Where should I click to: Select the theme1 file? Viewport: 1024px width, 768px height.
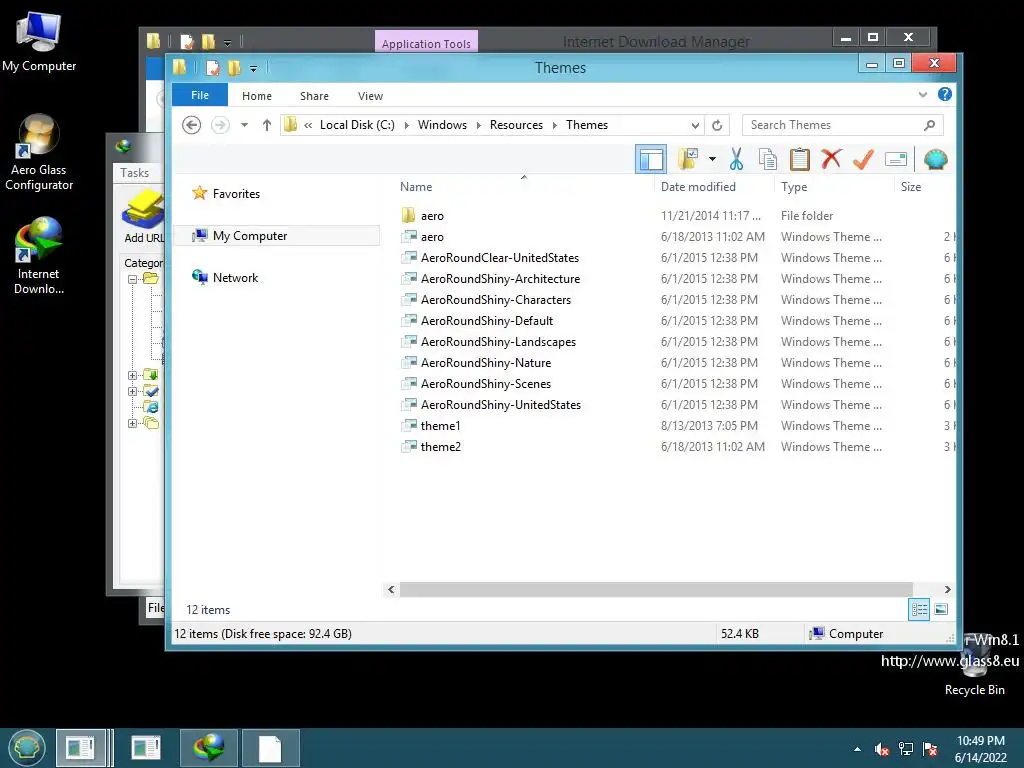click(x=440, y=426)
